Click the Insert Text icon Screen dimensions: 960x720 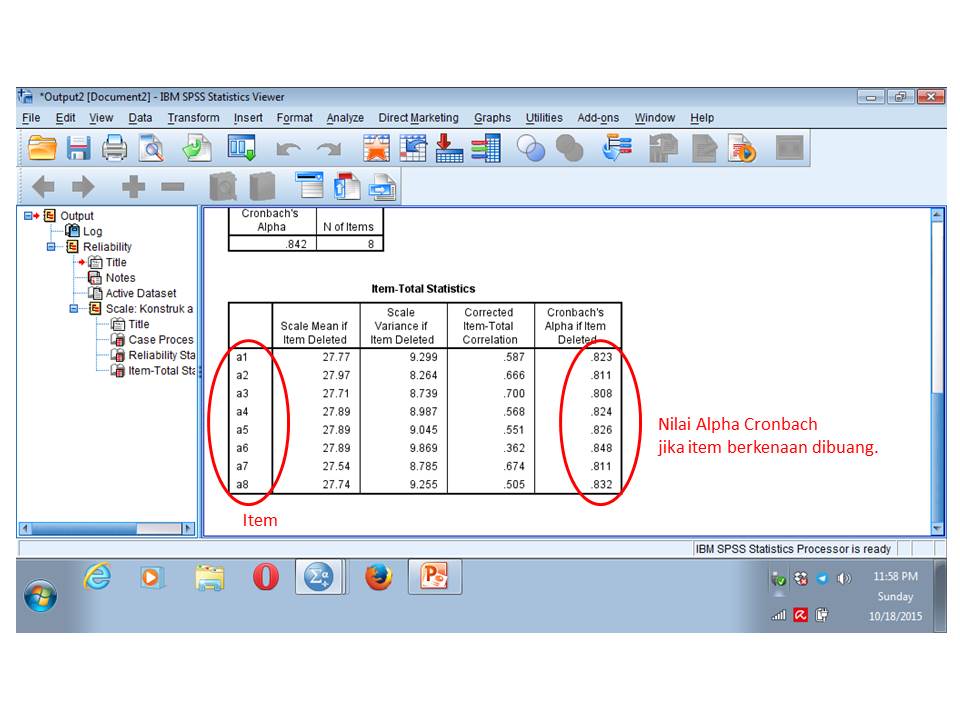pyautogui.click(x=383, y=187)
